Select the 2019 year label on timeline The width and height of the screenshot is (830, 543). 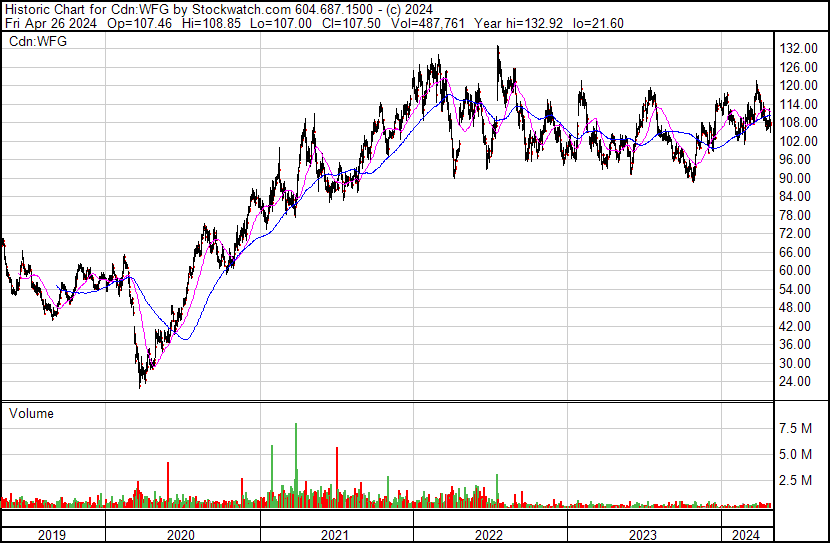click(x=52, y=535)
